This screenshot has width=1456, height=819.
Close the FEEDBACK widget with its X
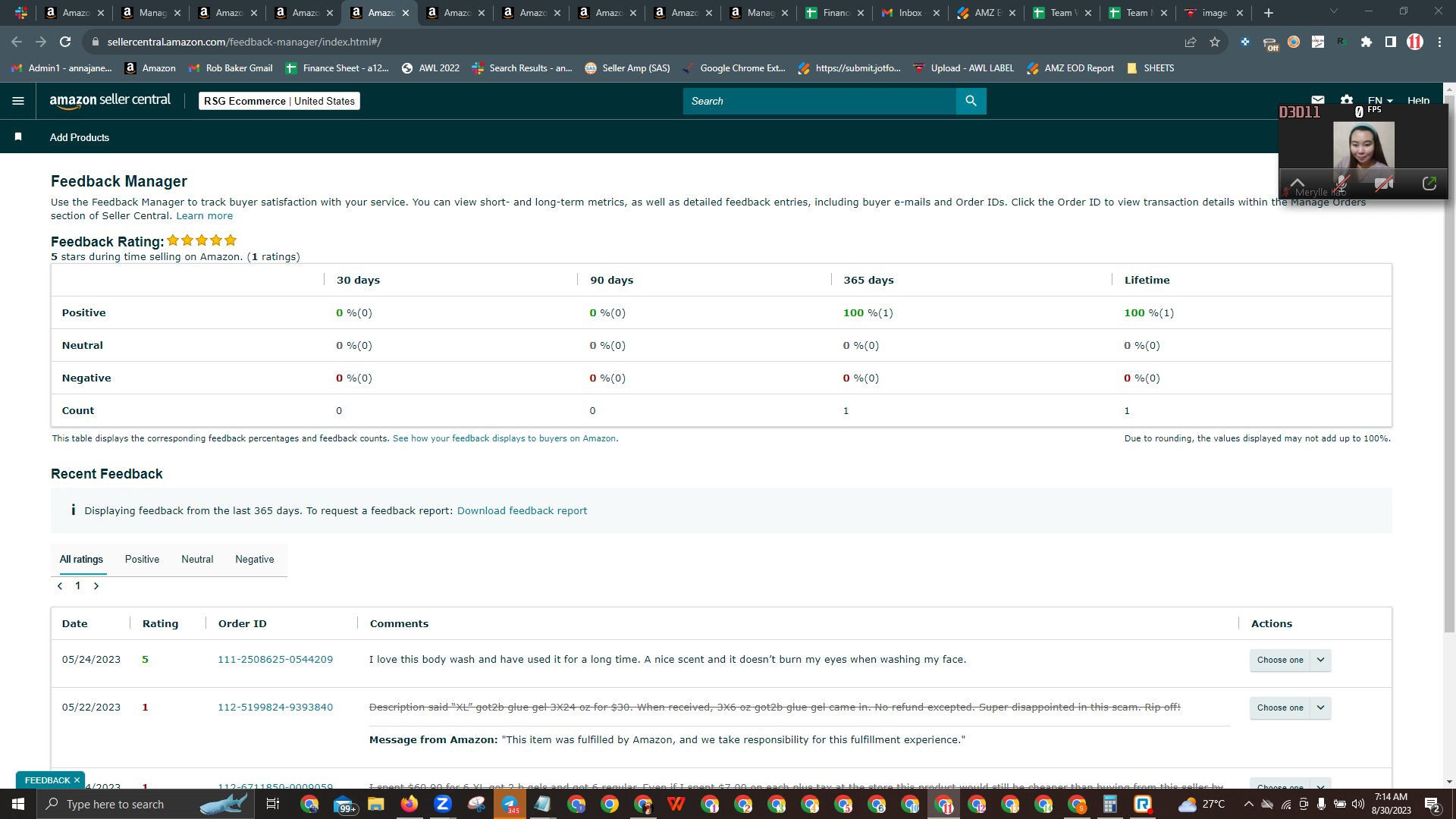(77, 780)
